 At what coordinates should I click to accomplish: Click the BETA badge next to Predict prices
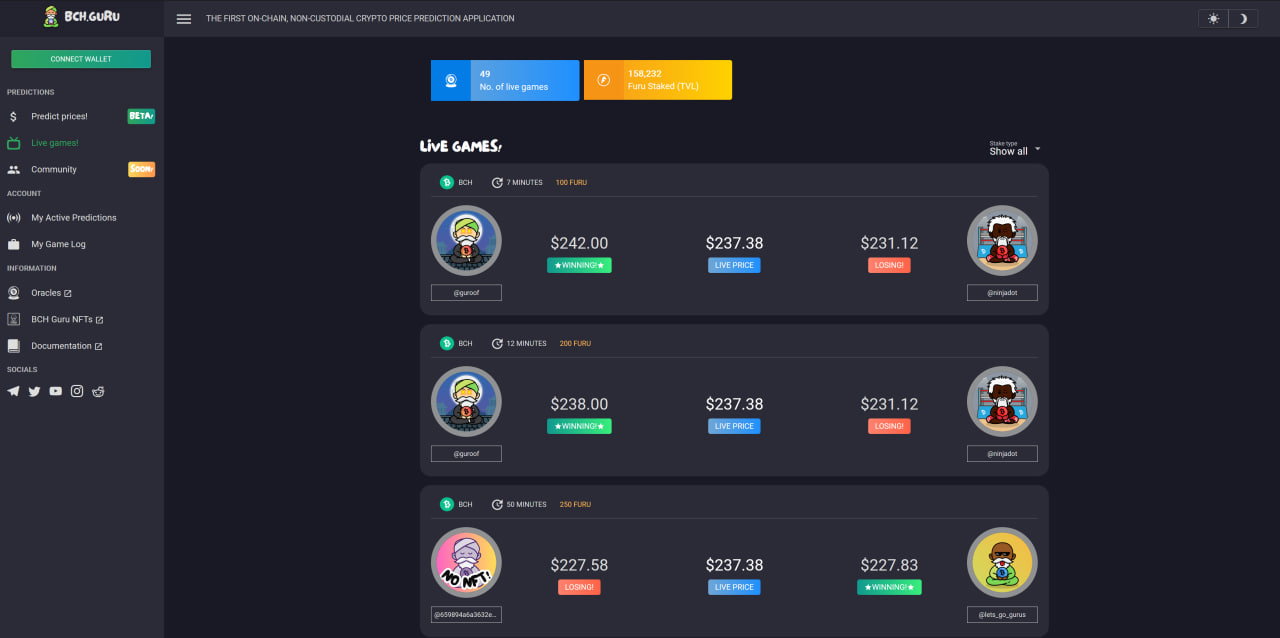(141, 116)
